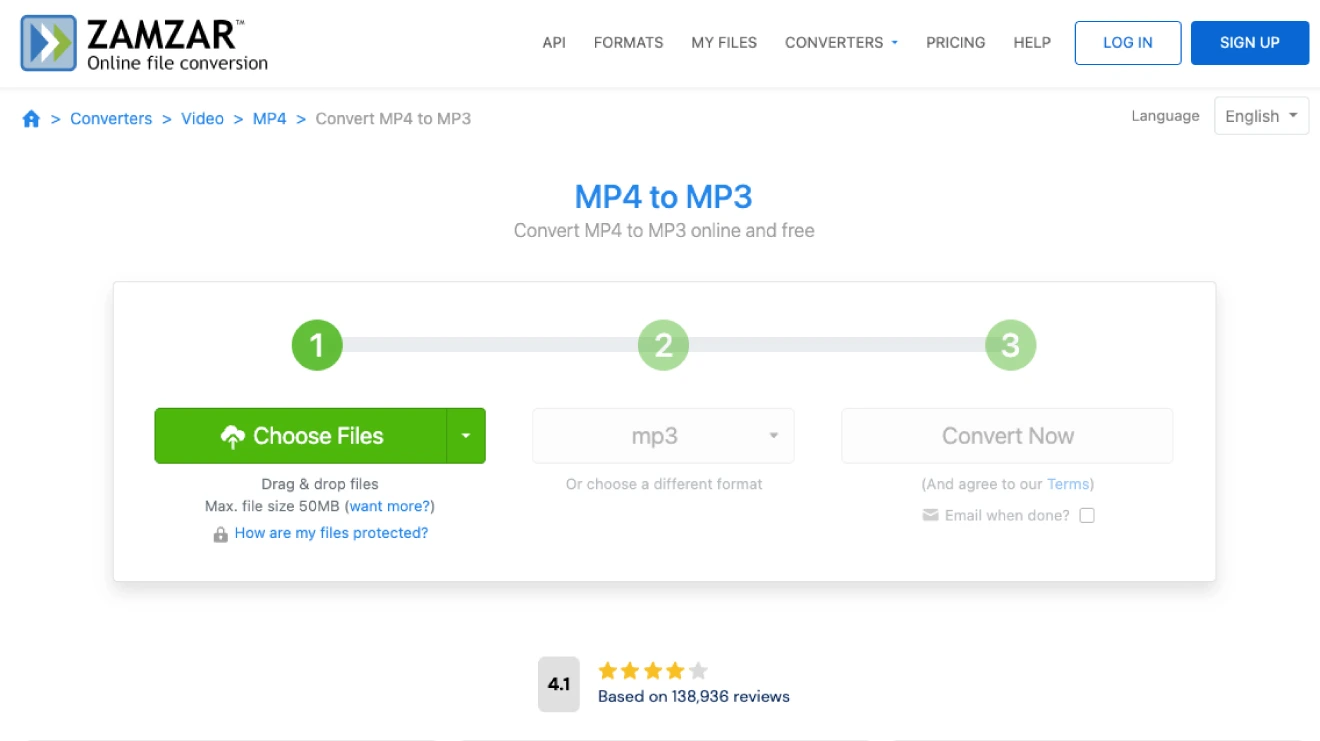1320x741 pixels.
Task: Click the green Choose Files button
Action: point(301,436)
